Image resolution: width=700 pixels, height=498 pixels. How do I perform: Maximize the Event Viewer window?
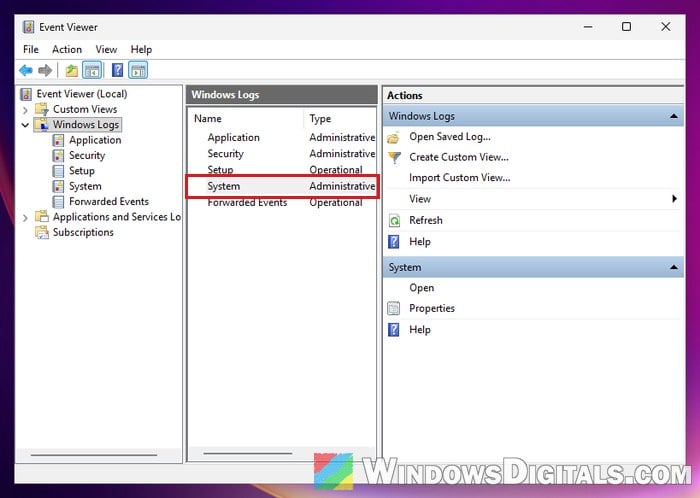(x=626, y=27)
